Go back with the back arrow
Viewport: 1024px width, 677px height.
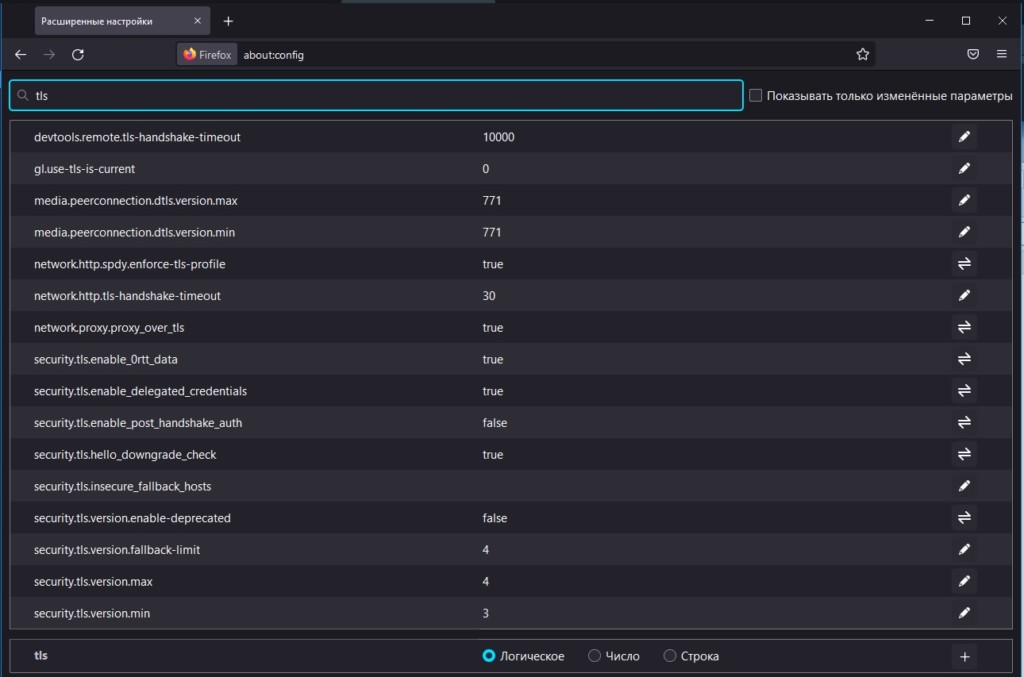tap(21, 55)
